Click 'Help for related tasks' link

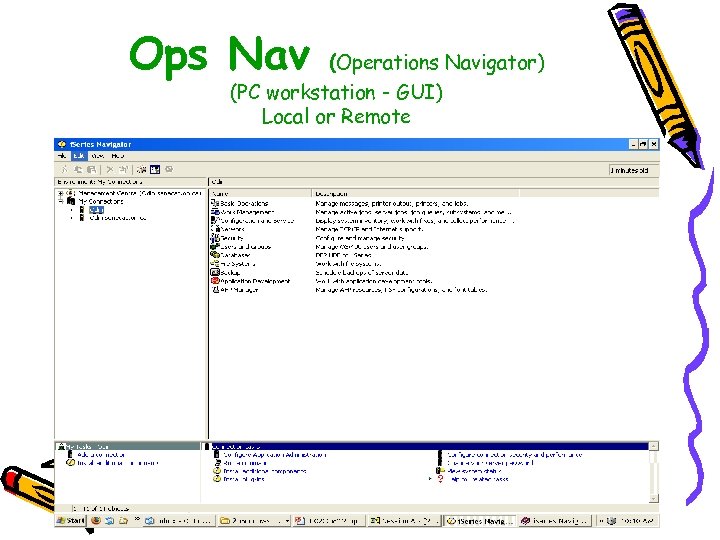(x=479, y=479)
